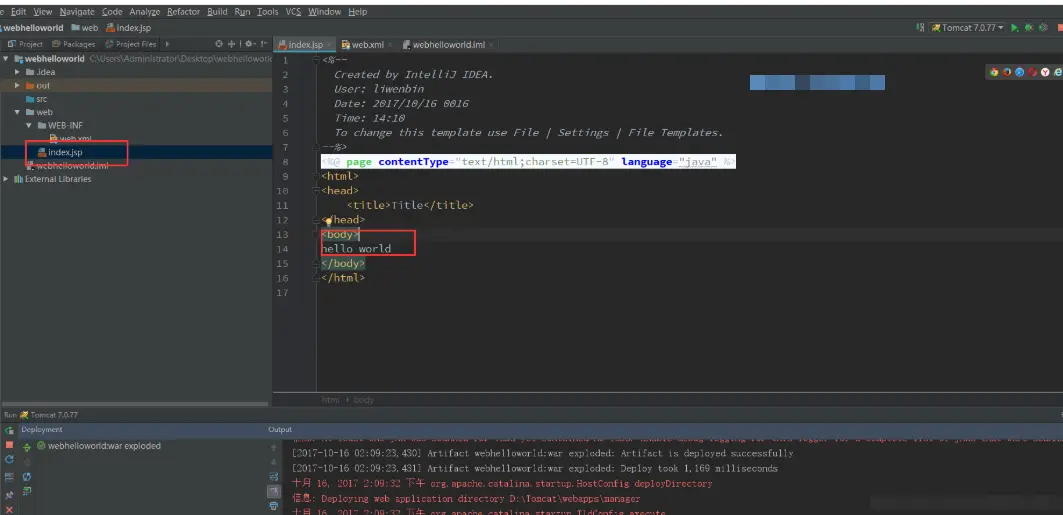Click the scroll from source target icon
The height and width of the screenshot is (515, 1063).
click(x=219, y=44)
